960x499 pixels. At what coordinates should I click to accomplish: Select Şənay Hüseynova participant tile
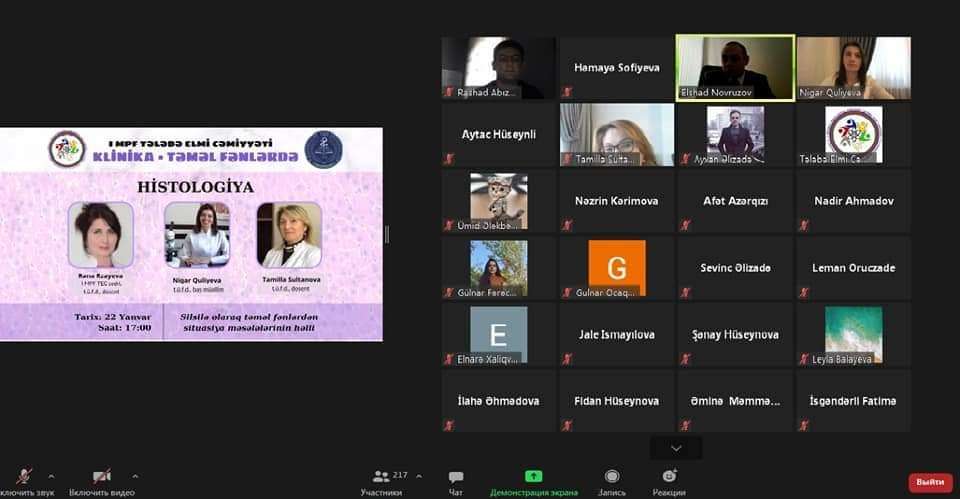click(x=735, y=335)
